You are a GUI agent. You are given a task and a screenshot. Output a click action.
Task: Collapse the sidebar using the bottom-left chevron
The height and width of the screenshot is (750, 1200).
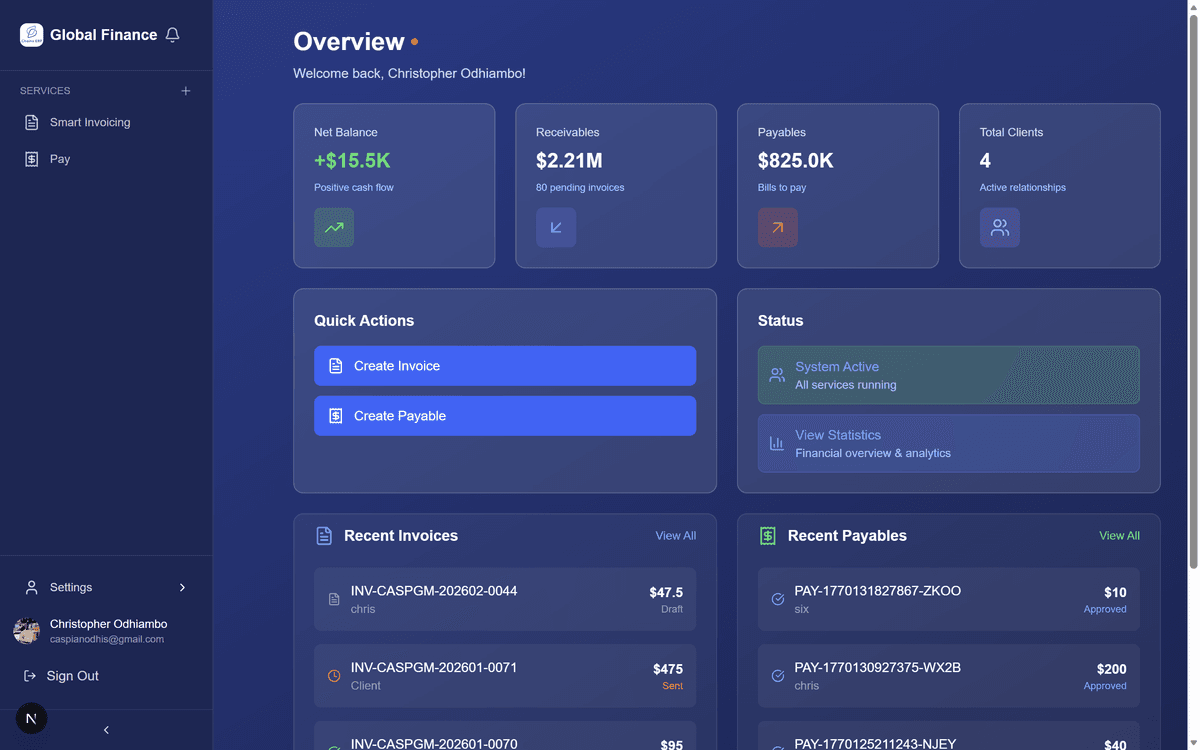106,729
